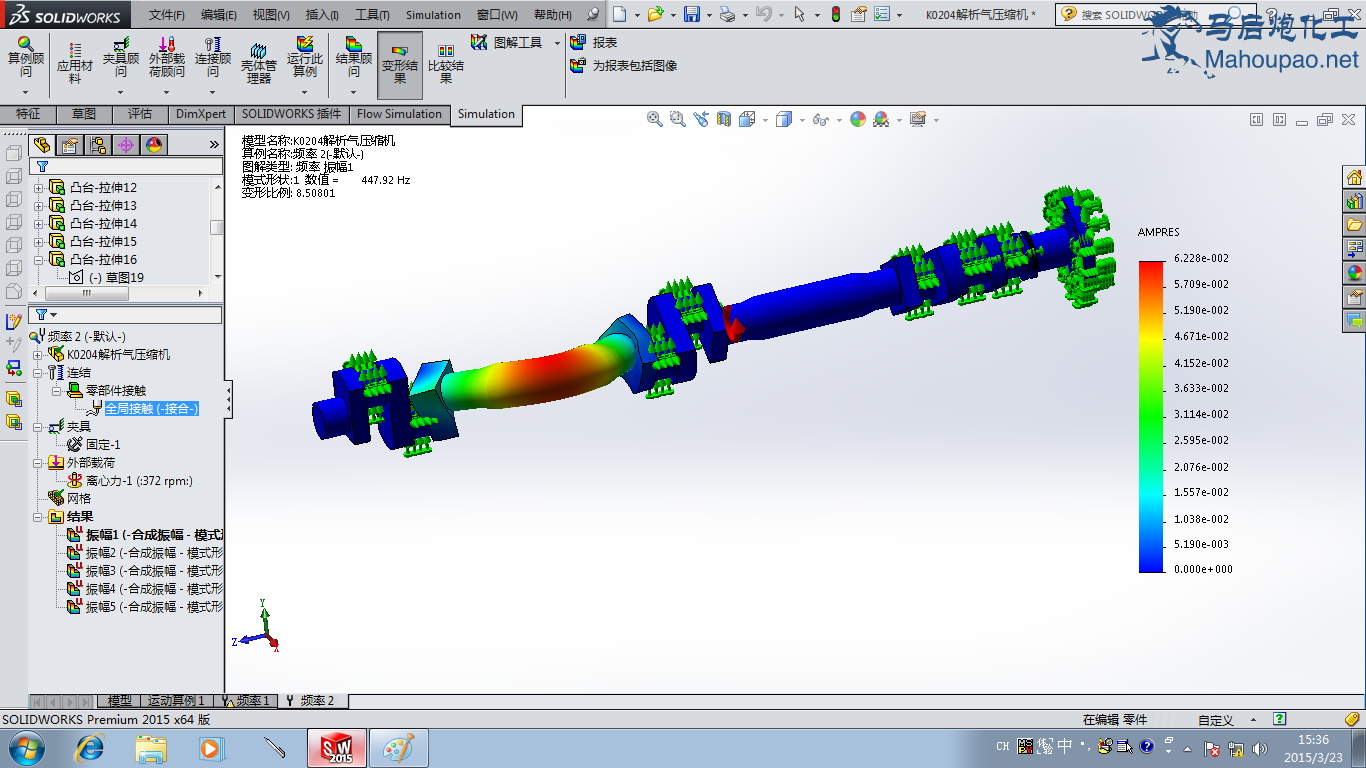Open the 结果顾问 results advisor
The height and width of the screenshot is (768, 1366).
click(x=353, y=58)
